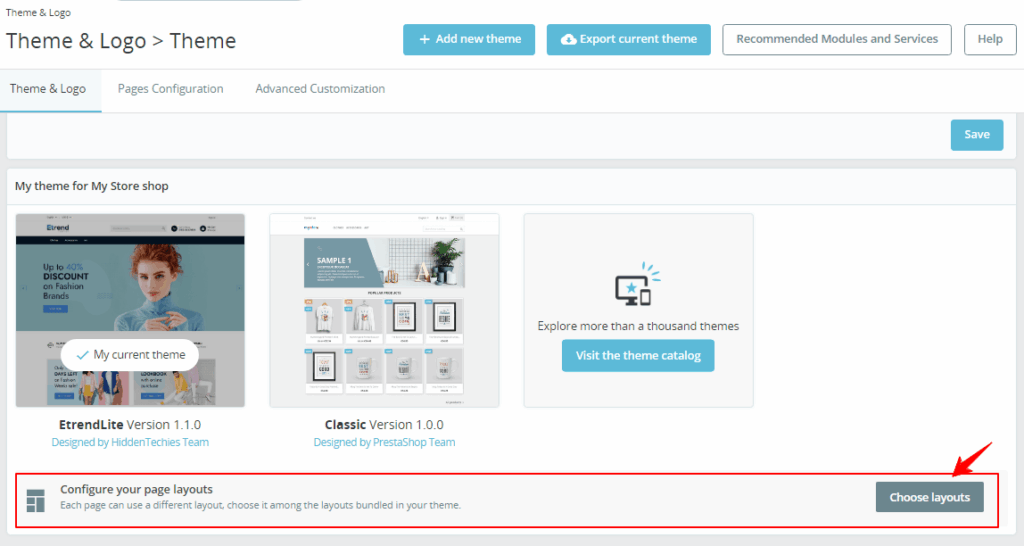Viewport: 1024px width, 546px height.
Task: Open the Advanced Customization tab
Action: coord(320,89)
